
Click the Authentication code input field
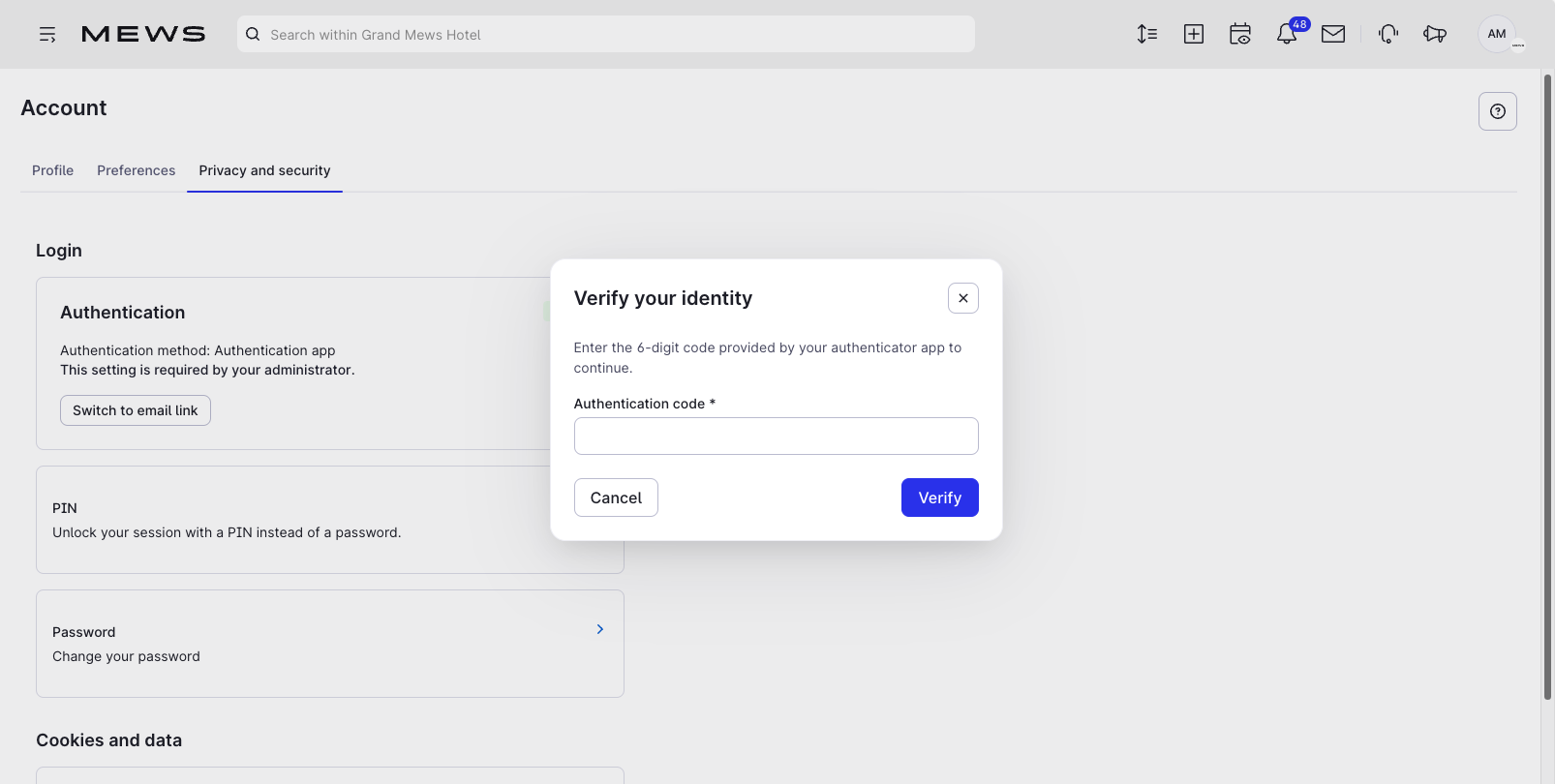[777, 436]
